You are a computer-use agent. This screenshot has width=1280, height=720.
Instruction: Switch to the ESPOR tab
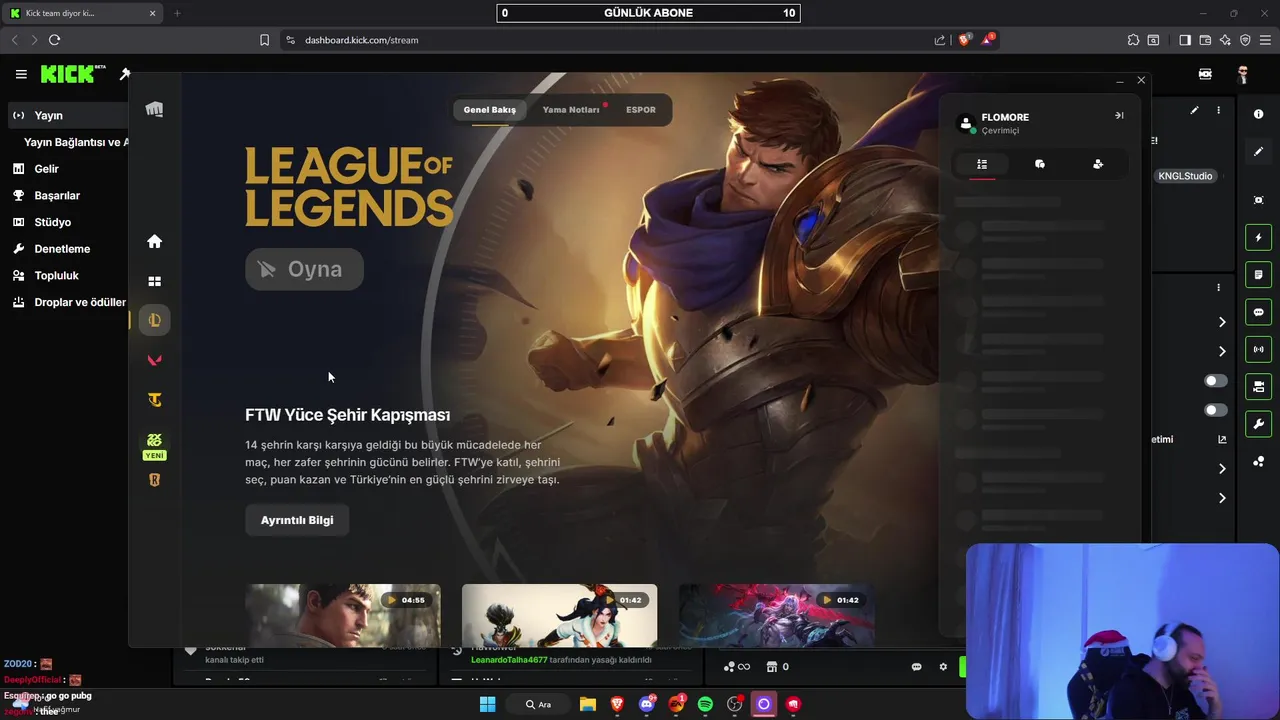pyautogui.click(x=641, y=110)
